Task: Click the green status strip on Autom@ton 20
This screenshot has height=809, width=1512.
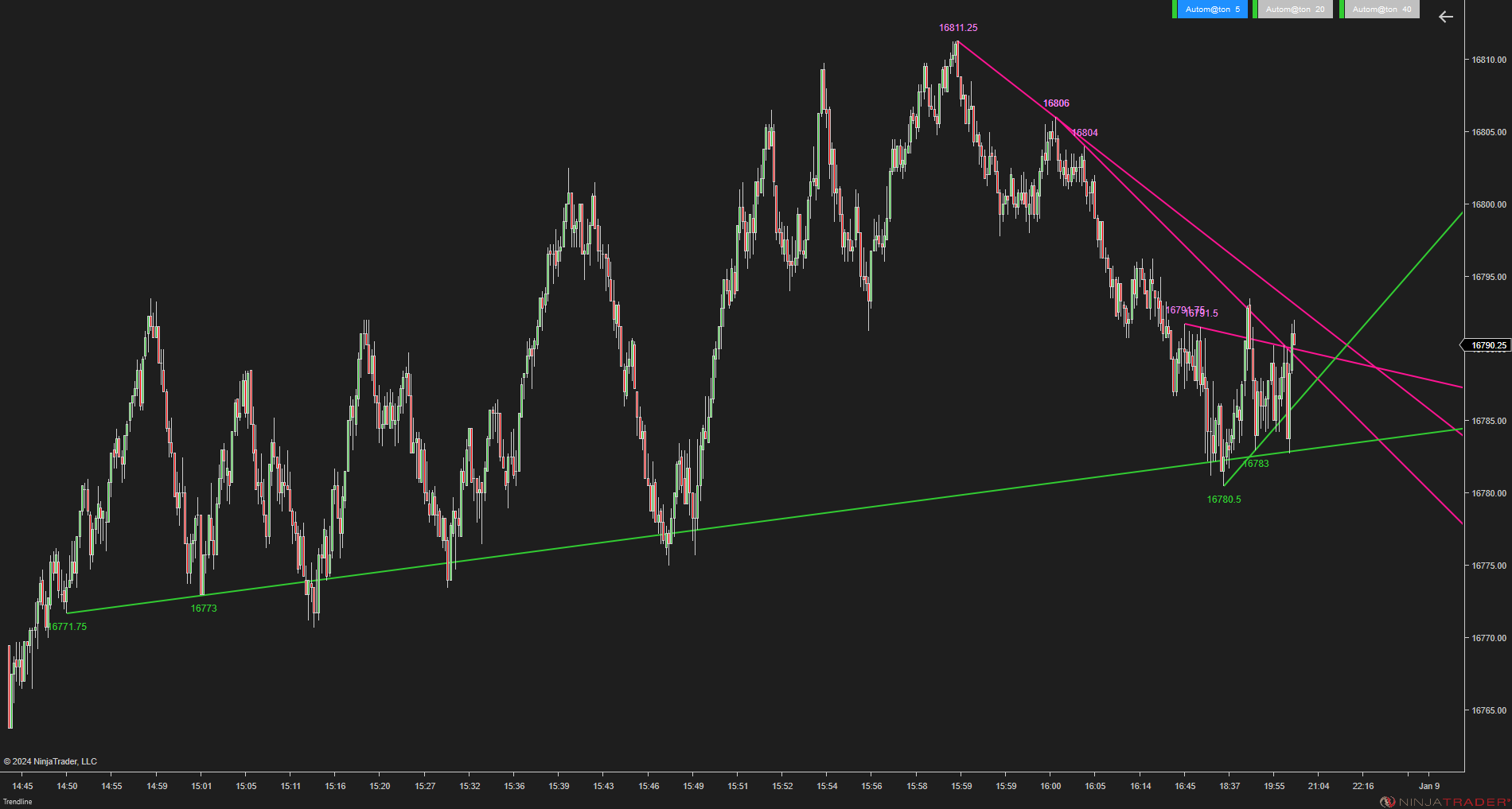Action: [x=1255, y=9]
